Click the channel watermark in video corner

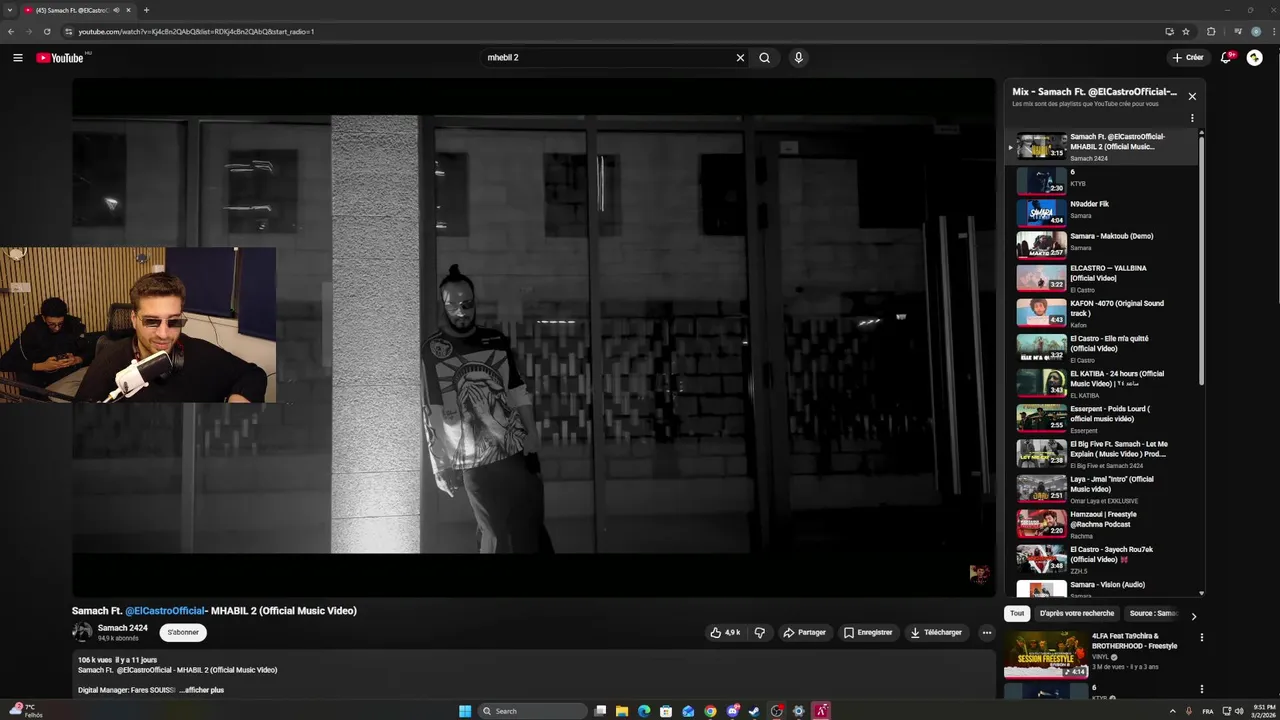979,573
